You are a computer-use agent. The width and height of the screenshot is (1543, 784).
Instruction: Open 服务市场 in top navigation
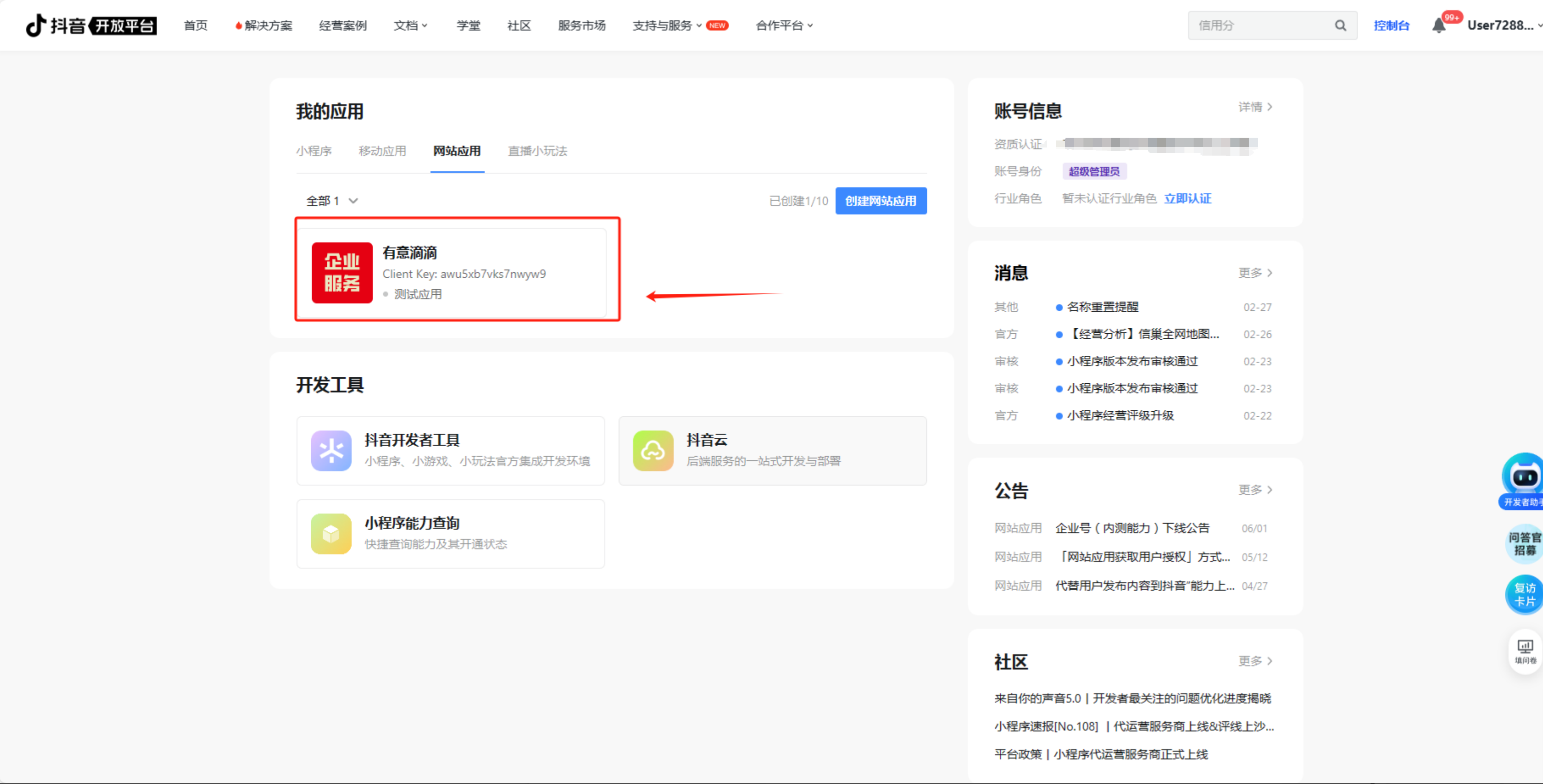click(x=582, y=25)
